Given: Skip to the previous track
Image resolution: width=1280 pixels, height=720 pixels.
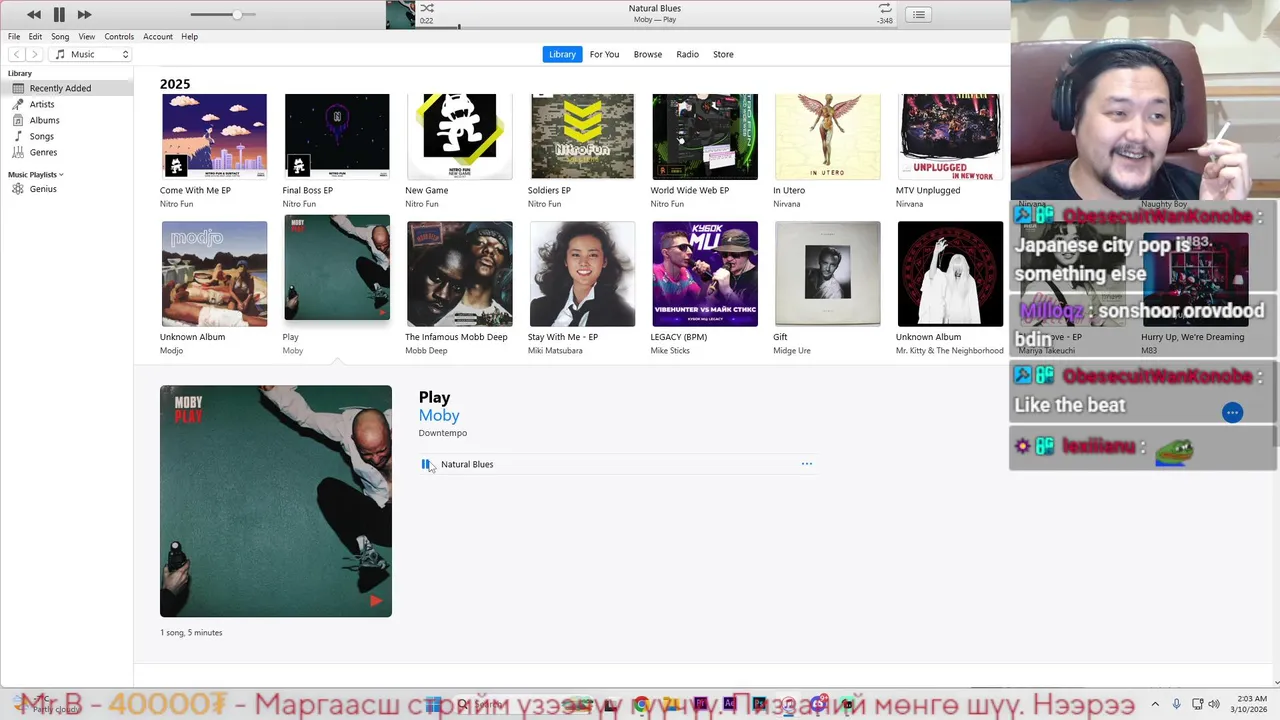Looking at the screenshot, I should (x=34, y=14).
